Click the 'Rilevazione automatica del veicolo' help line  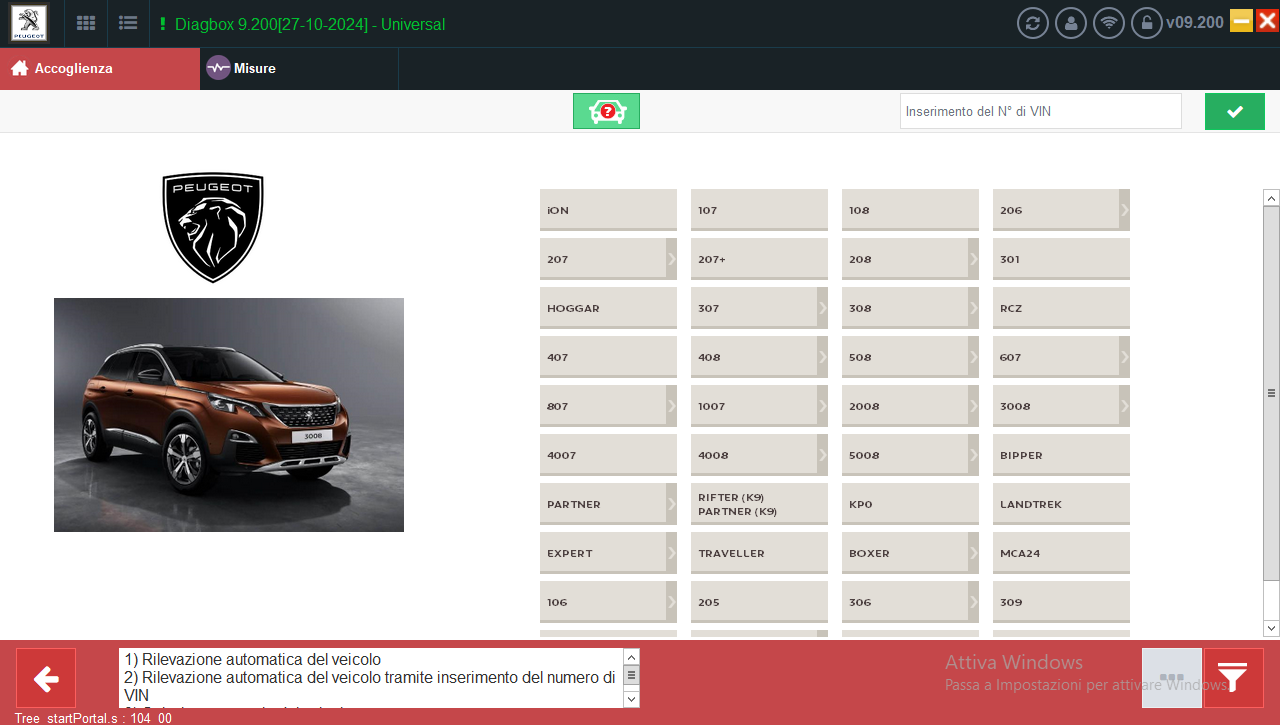[x=253, y=659]
